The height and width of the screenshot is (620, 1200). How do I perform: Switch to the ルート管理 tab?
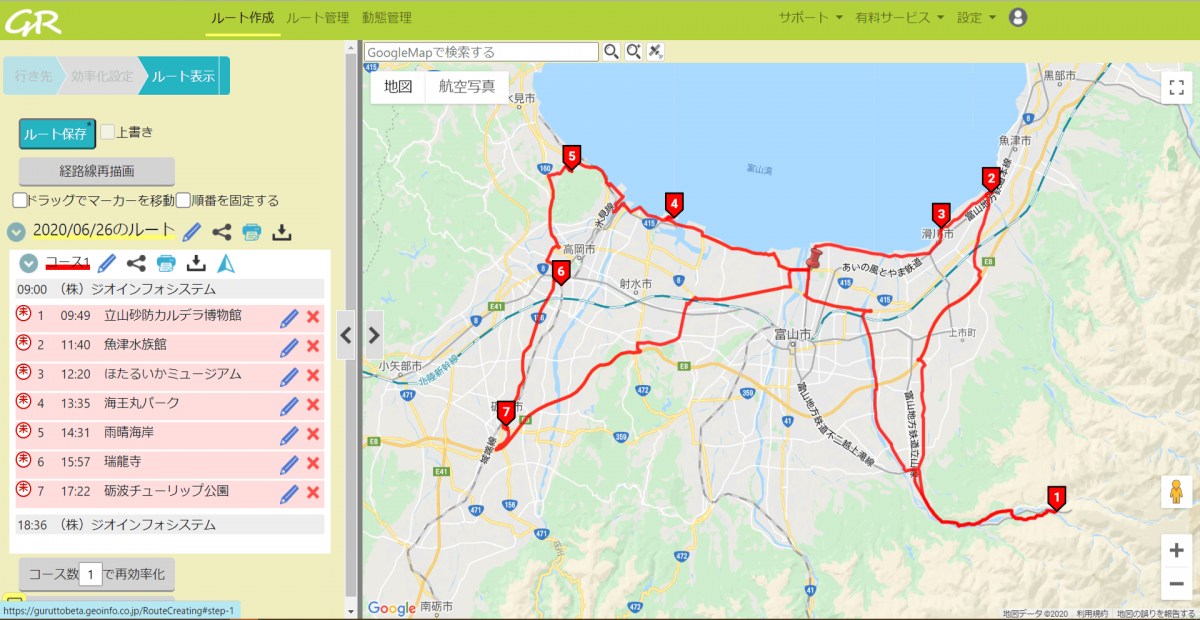pyautogui.click(x=317, y=17)
